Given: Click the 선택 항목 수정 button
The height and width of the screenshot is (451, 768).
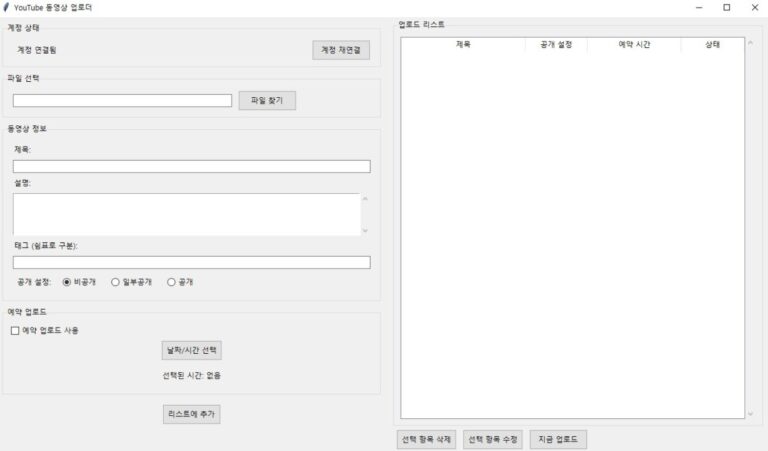Looking at the screenshot, I should click(493, 439).
